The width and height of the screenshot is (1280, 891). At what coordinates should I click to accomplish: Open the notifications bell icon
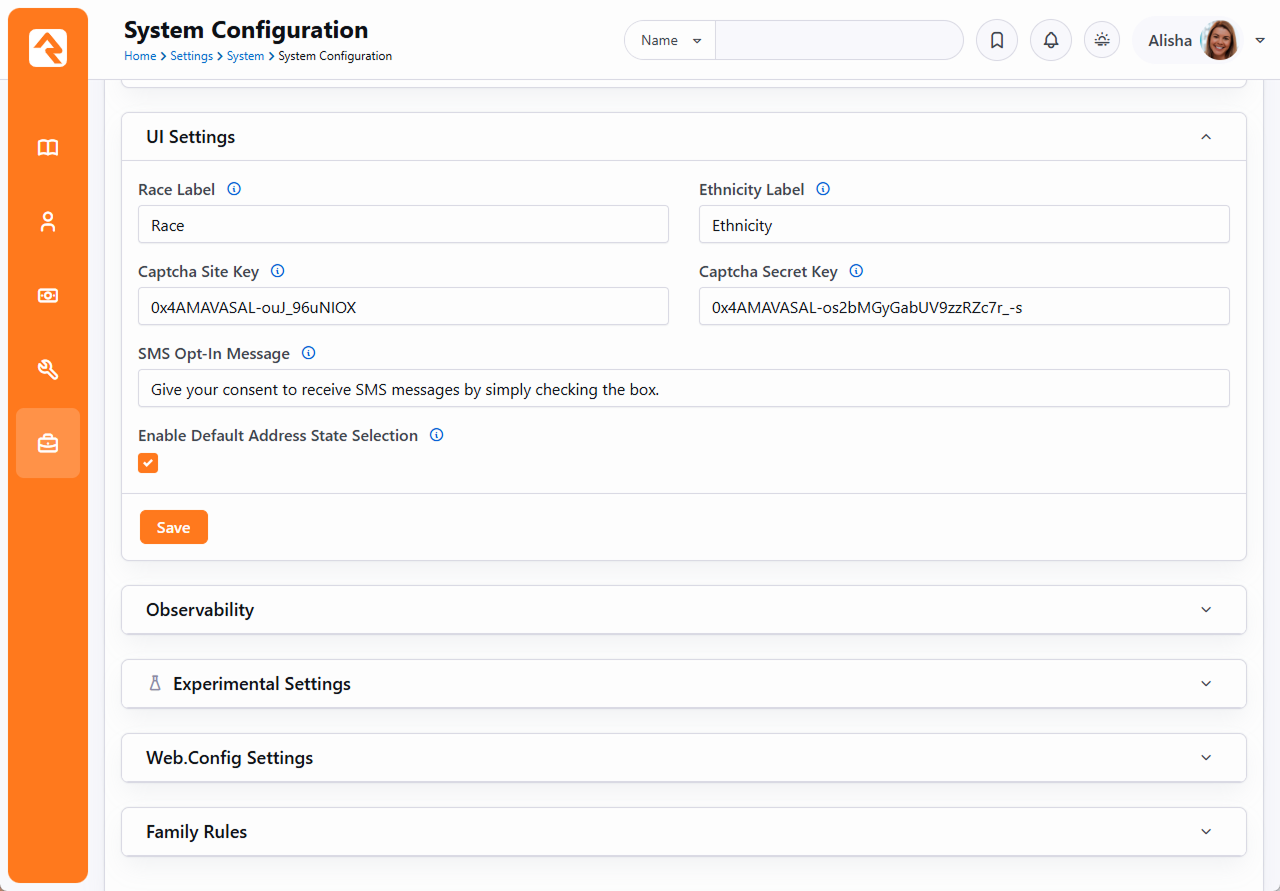1050,41
